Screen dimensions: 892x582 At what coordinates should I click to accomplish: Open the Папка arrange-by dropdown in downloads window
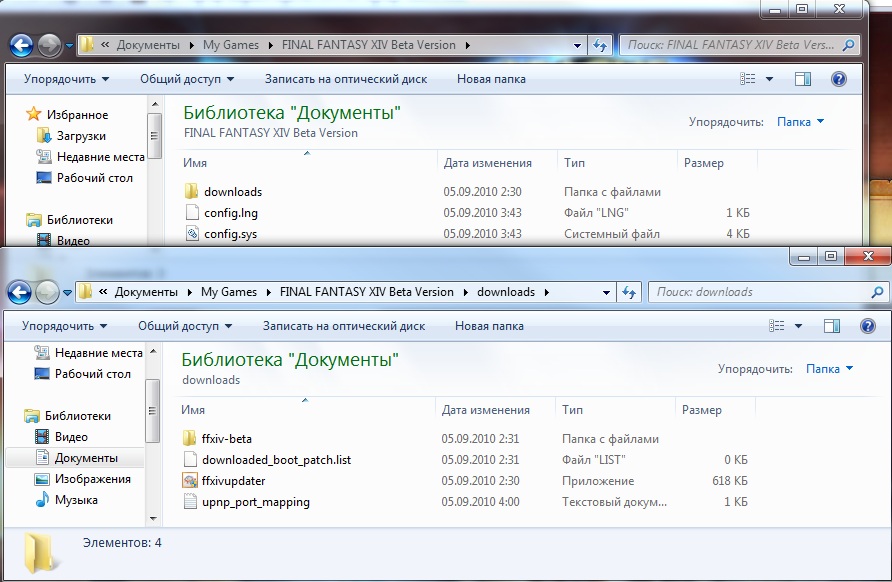point(829,369)
